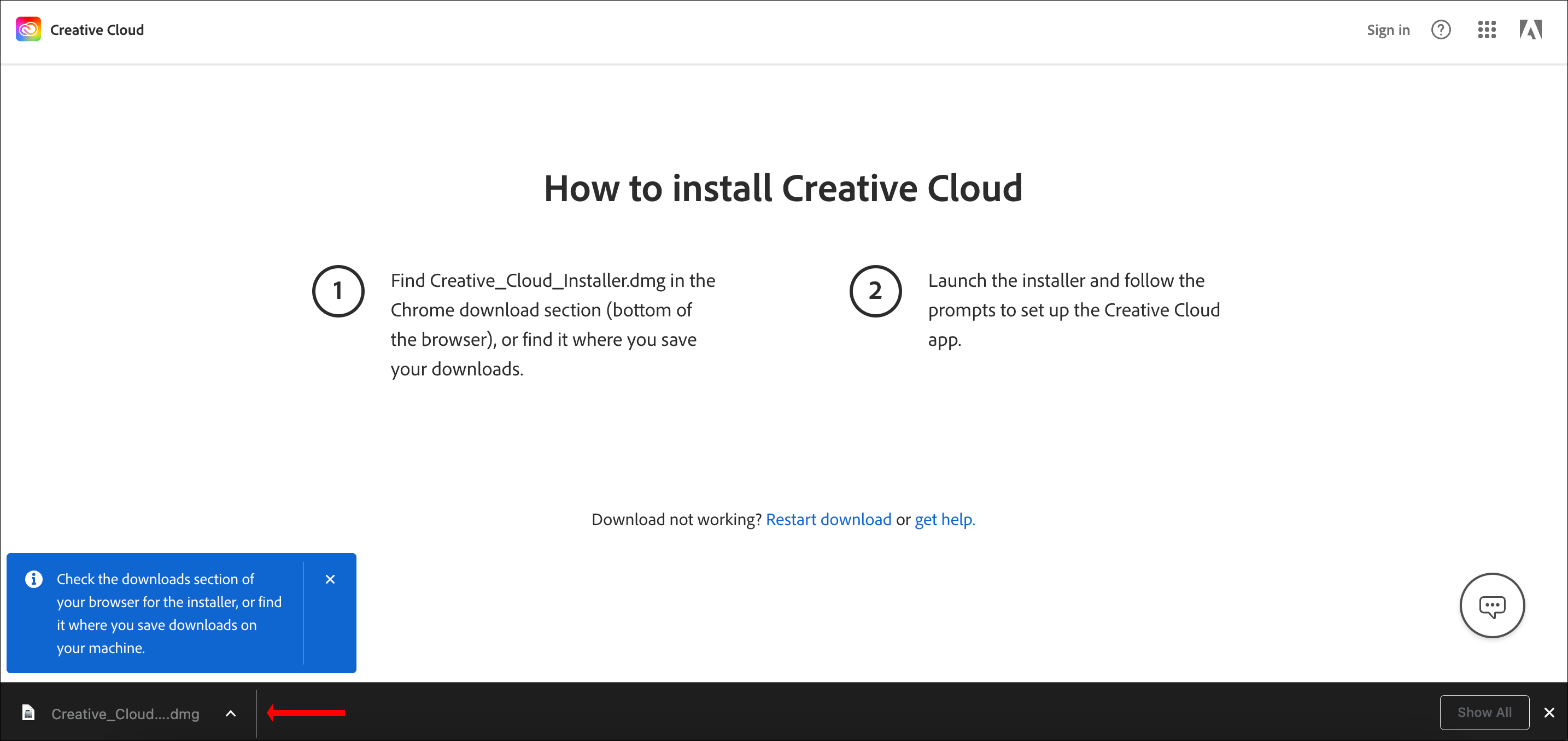Click the step 2 numbered circle
Screen dimensions: 1568x741
(875, 291)
